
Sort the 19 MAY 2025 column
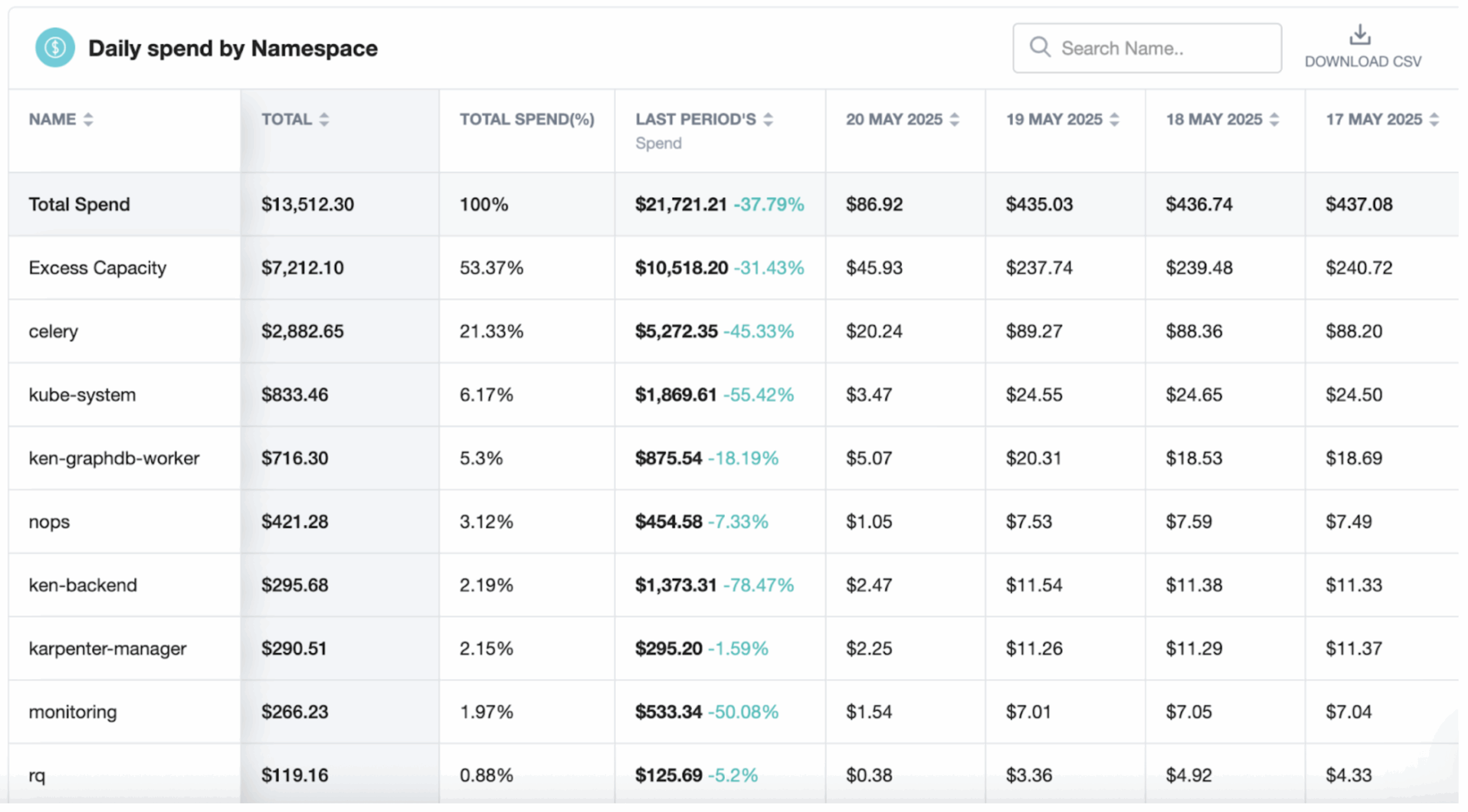[1114, 119]
